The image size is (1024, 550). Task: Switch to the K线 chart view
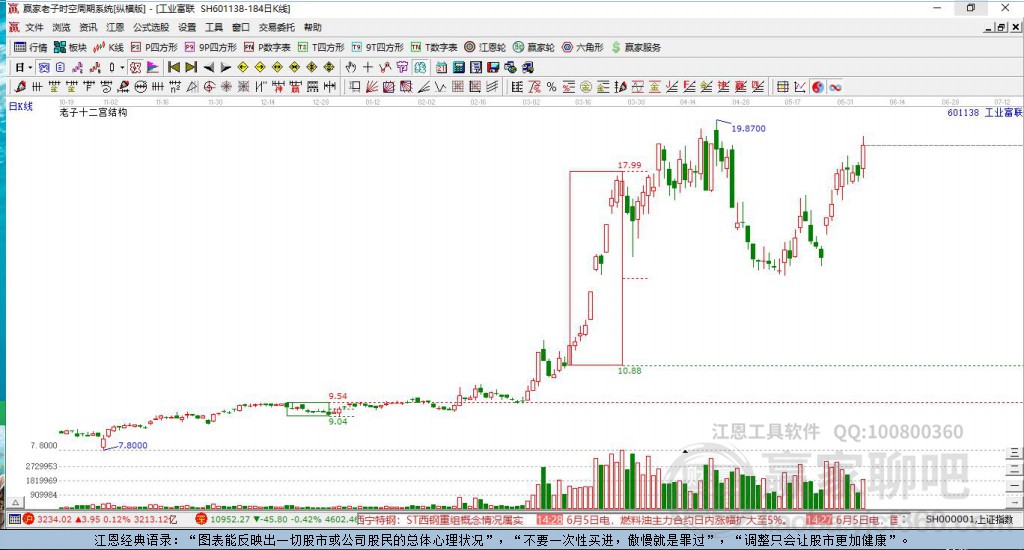[x=108, y=47]
